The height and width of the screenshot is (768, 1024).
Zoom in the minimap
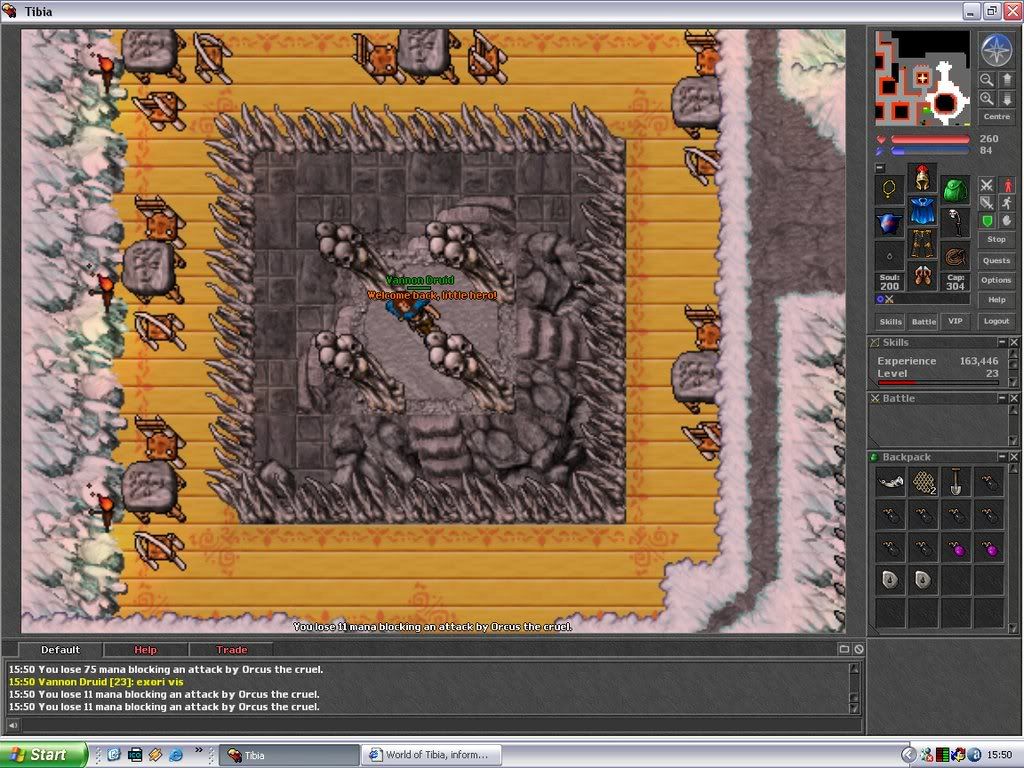click(987, 99)
